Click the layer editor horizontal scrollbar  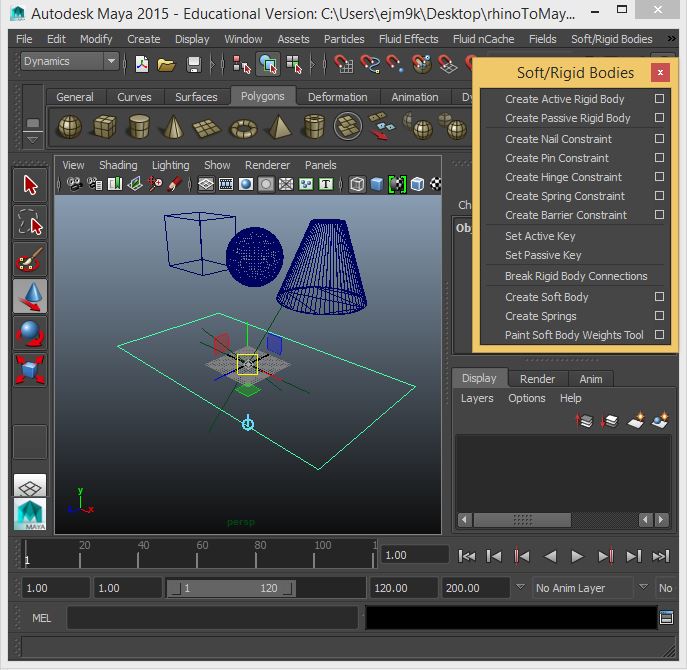click(x=521, y=520)
